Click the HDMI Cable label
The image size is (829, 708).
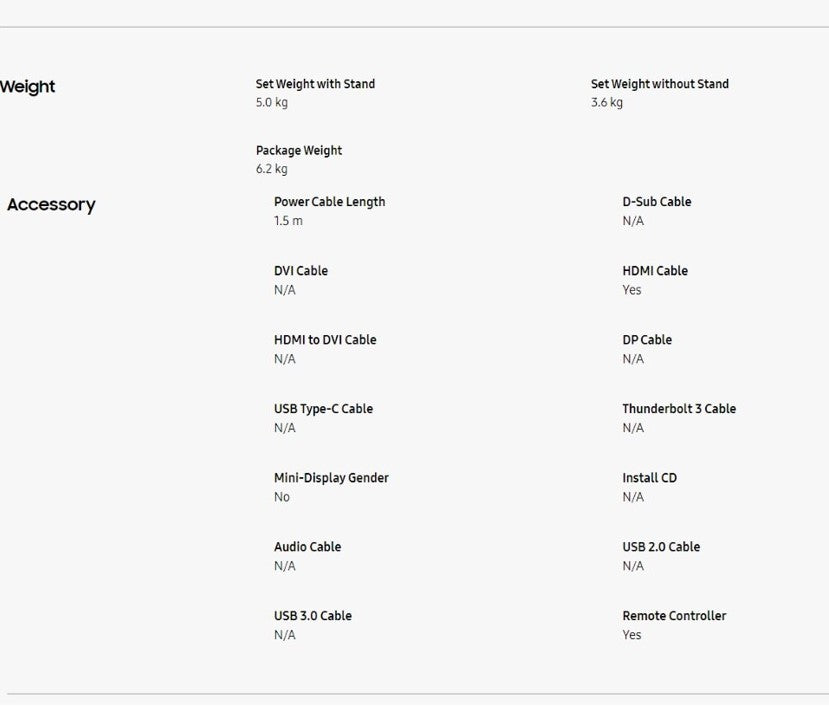[x=655, y=271]
